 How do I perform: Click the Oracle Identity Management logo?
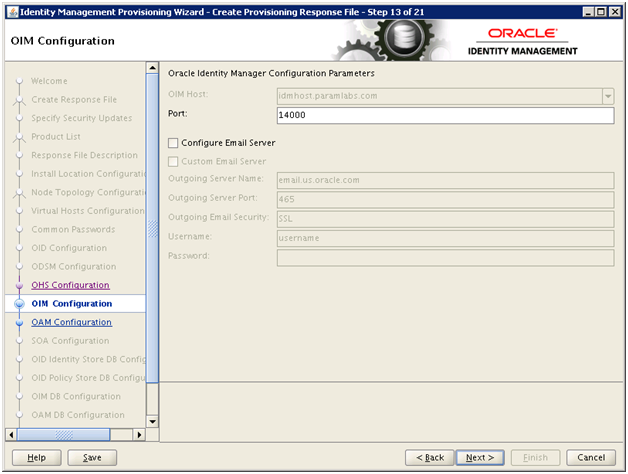(x=523, y=42)
